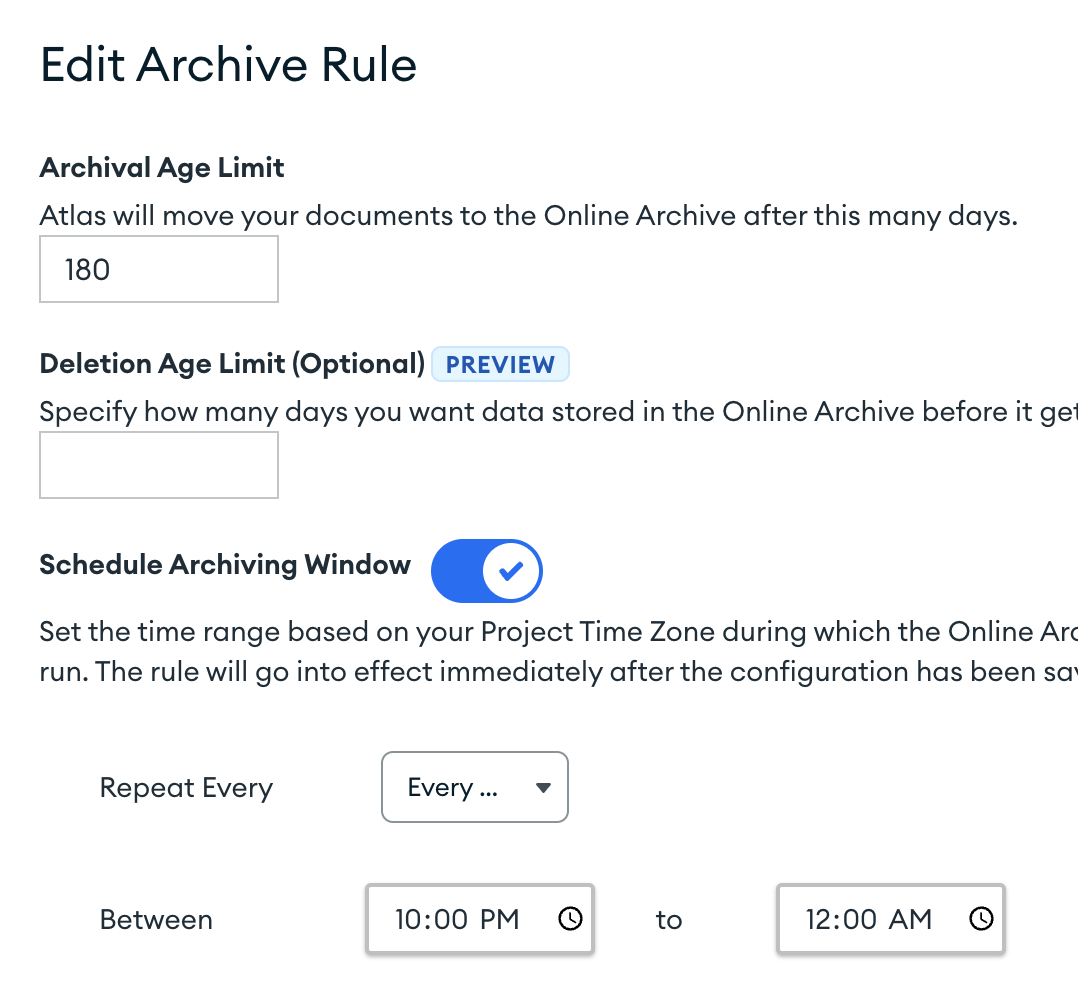Focus the empty Deletion Age Limit input
The image size is (1078, 990).
tap(159, 465)
